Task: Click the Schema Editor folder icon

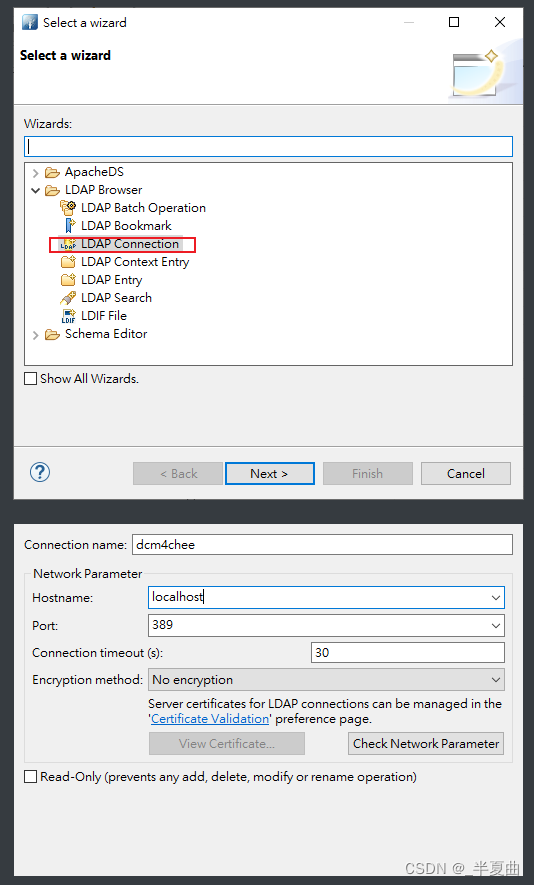Action: (x=52, y=334)
